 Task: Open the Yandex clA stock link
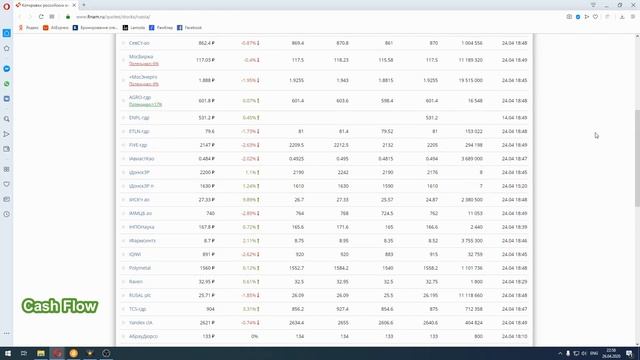pos(141,323)
